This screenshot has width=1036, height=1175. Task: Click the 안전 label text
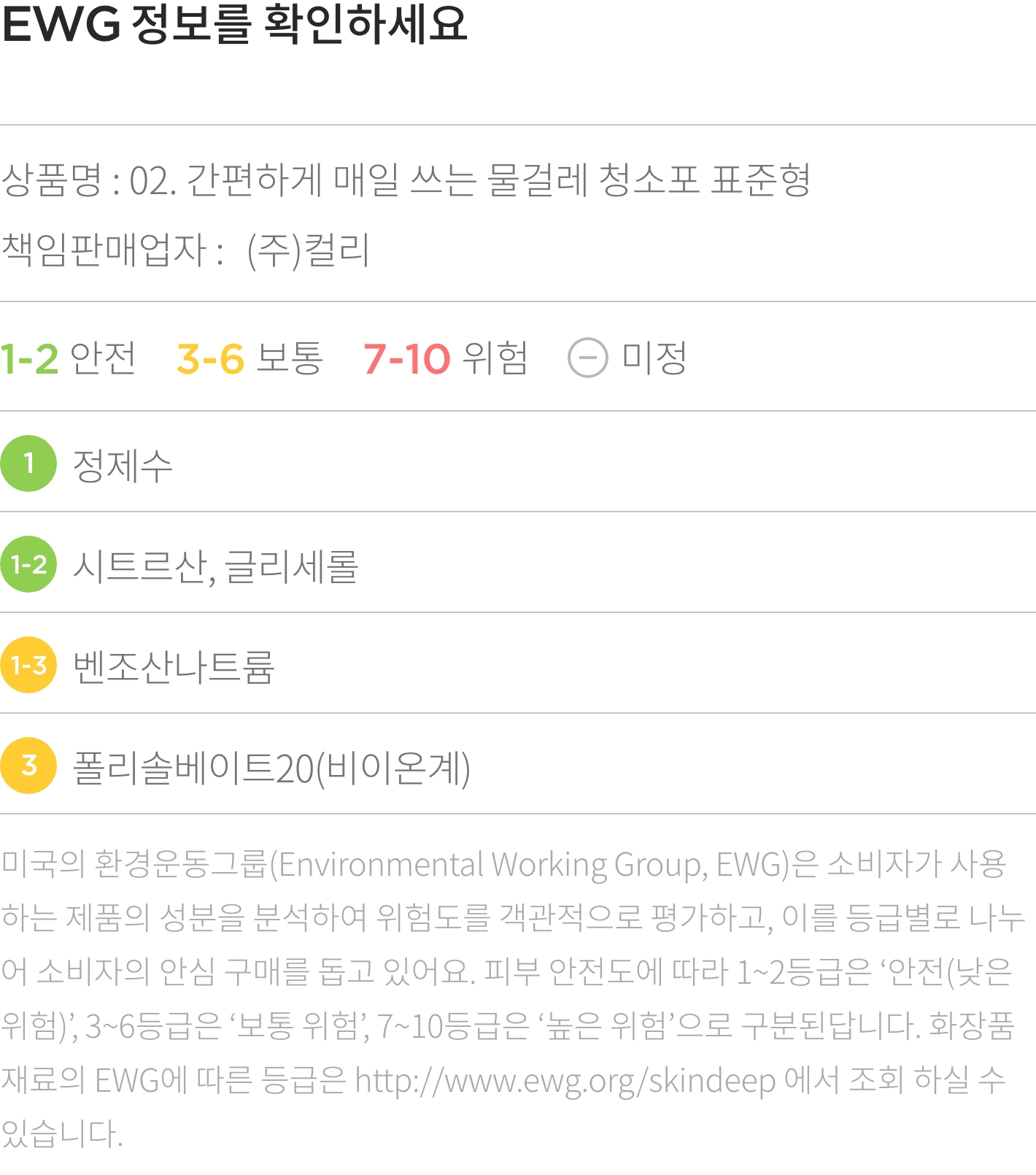click(x=104, y=358)
